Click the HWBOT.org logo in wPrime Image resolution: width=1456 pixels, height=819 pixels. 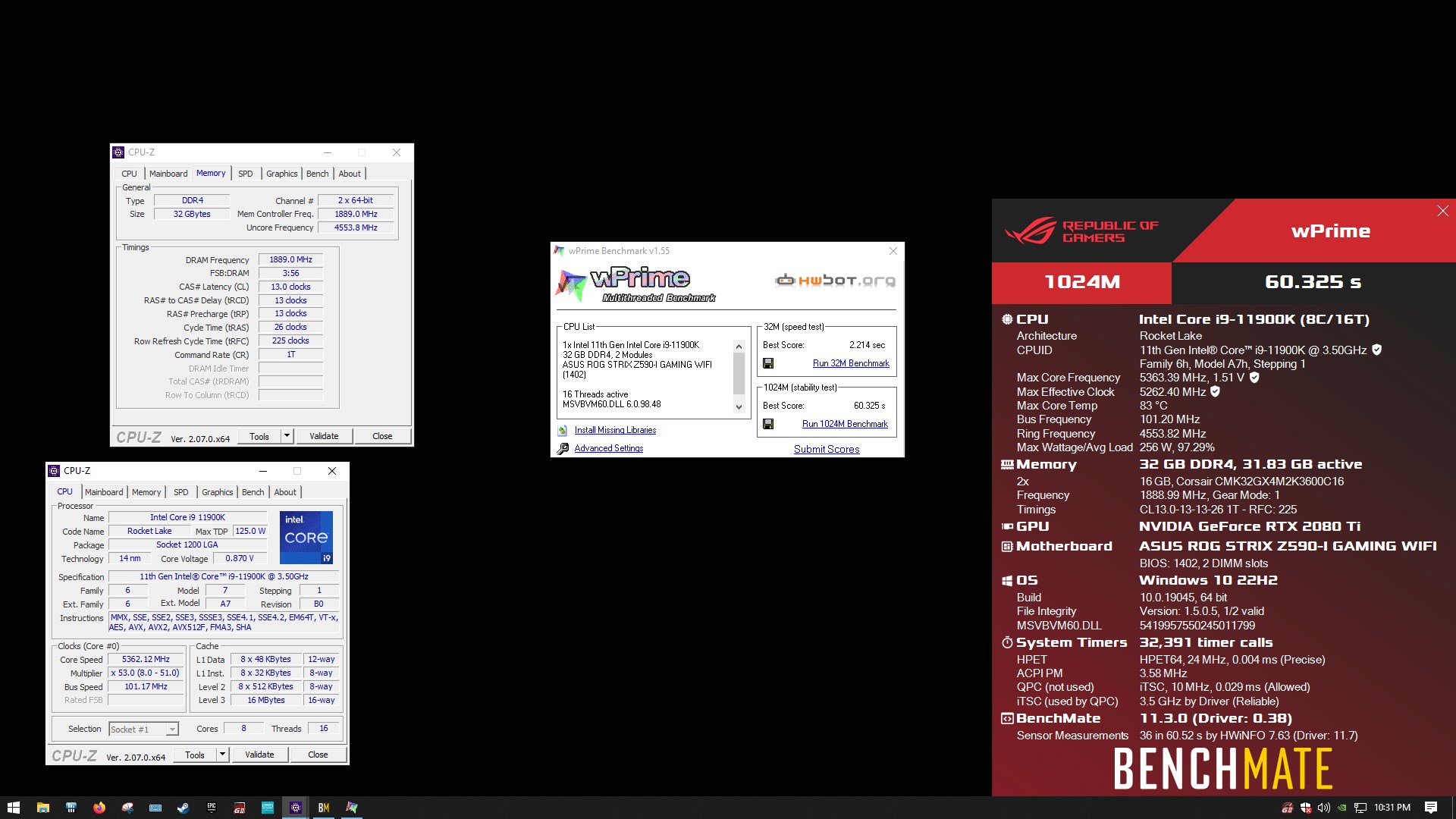coord(835,281)
